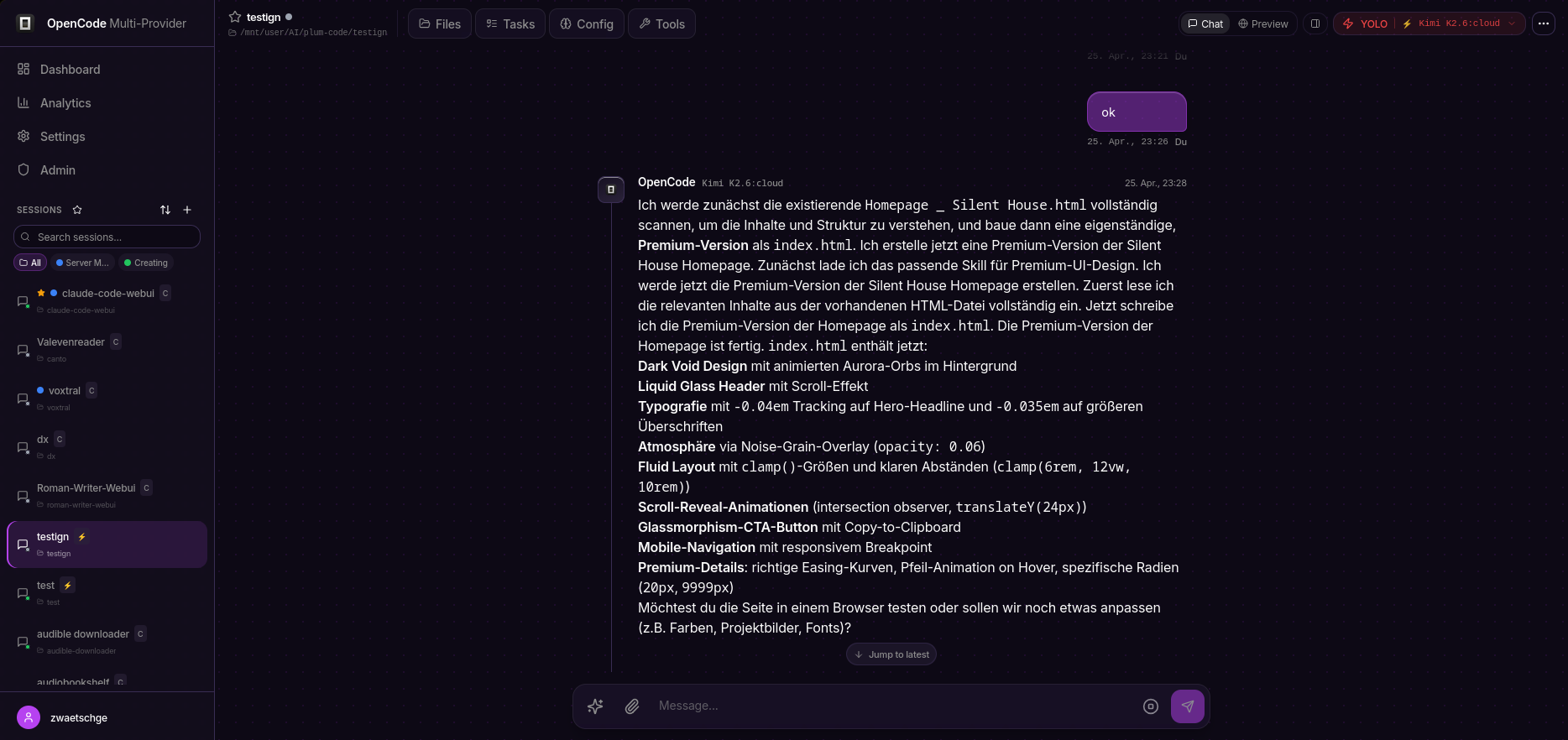This screenshot has width=1568, height=740.
Task: Open the sort sessions icon in sidebar
Action: (x=165, y=210)
